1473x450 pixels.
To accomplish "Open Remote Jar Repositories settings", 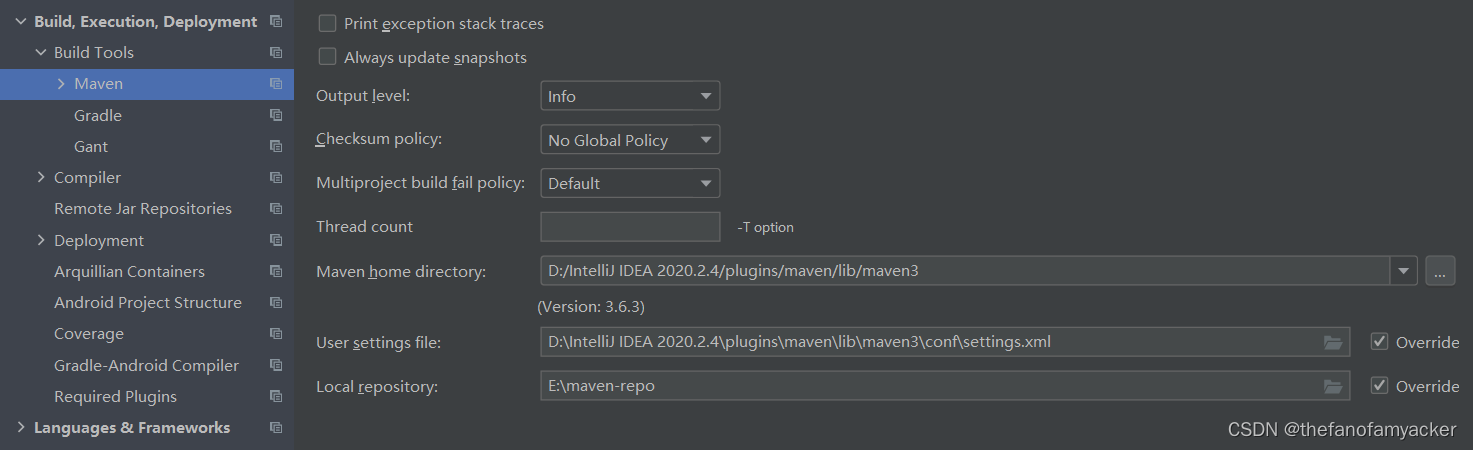I will click(x=143, y=208).
